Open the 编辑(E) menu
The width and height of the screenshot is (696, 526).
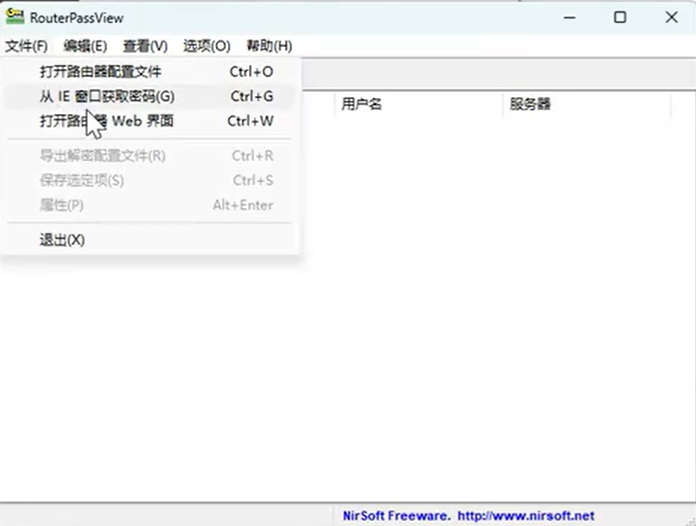pyautogui.click(x=85, y=46)
